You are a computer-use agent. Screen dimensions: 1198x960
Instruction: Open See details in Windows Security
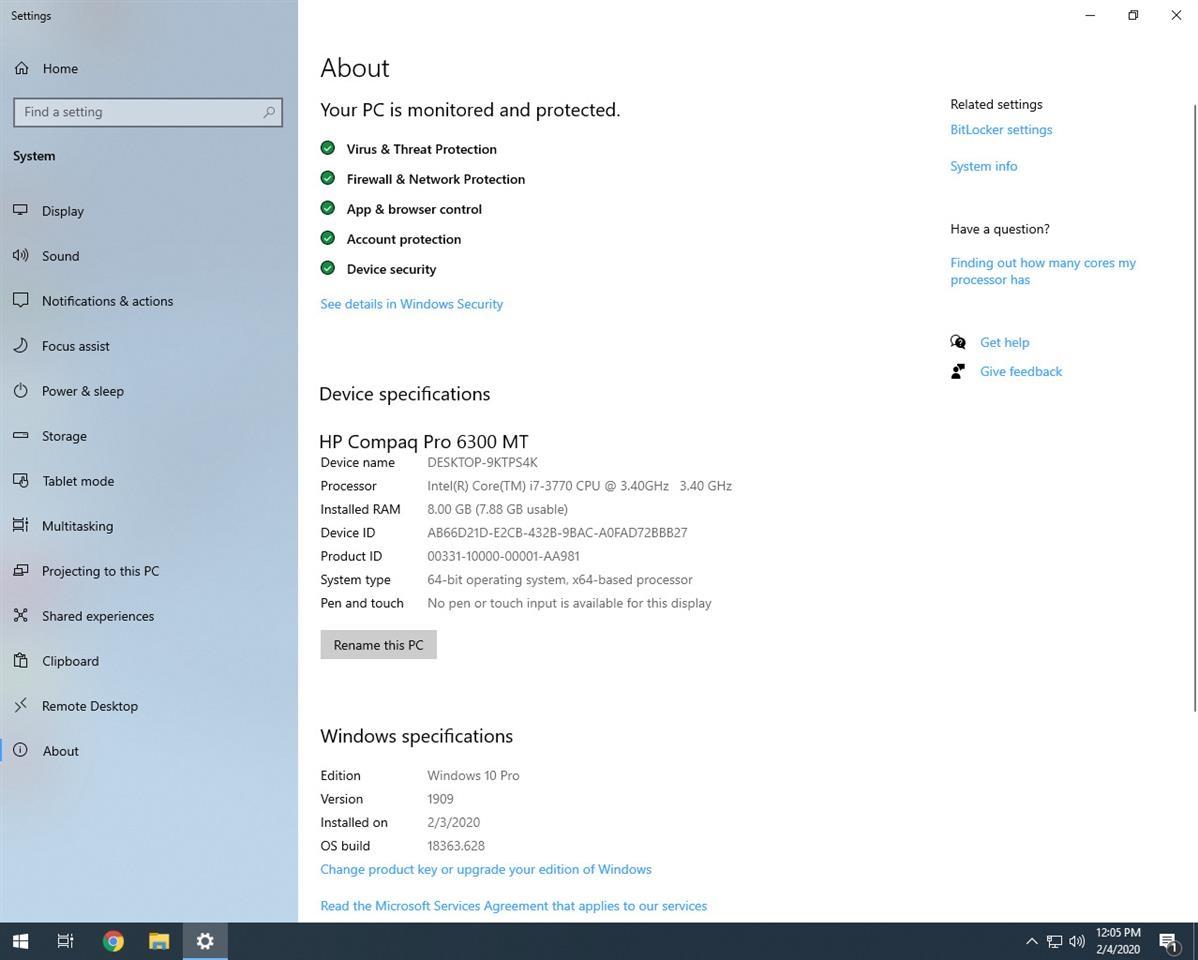[411, 303]
